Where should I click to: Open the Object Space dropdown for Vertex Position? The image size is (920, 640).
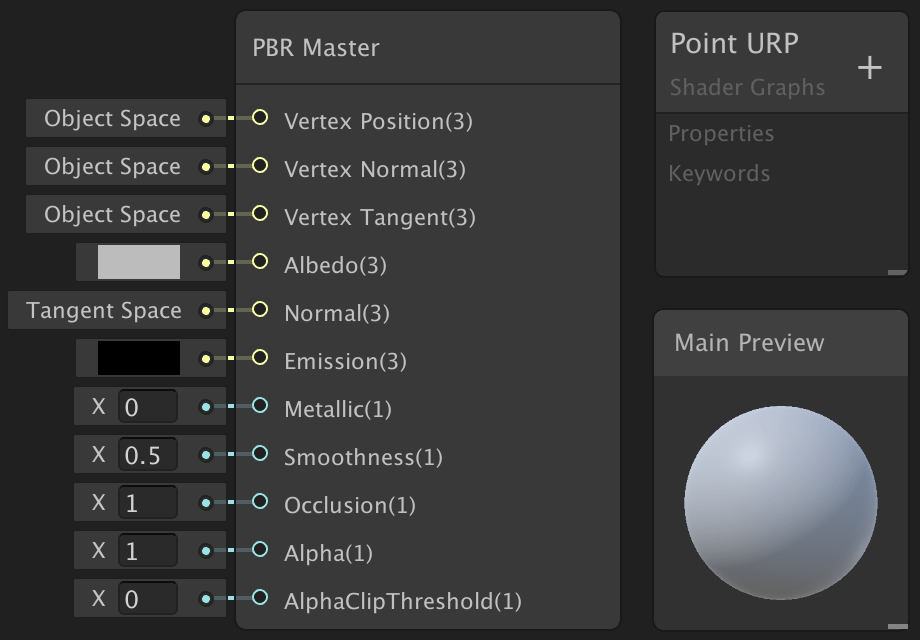click(x=112, y=119)
